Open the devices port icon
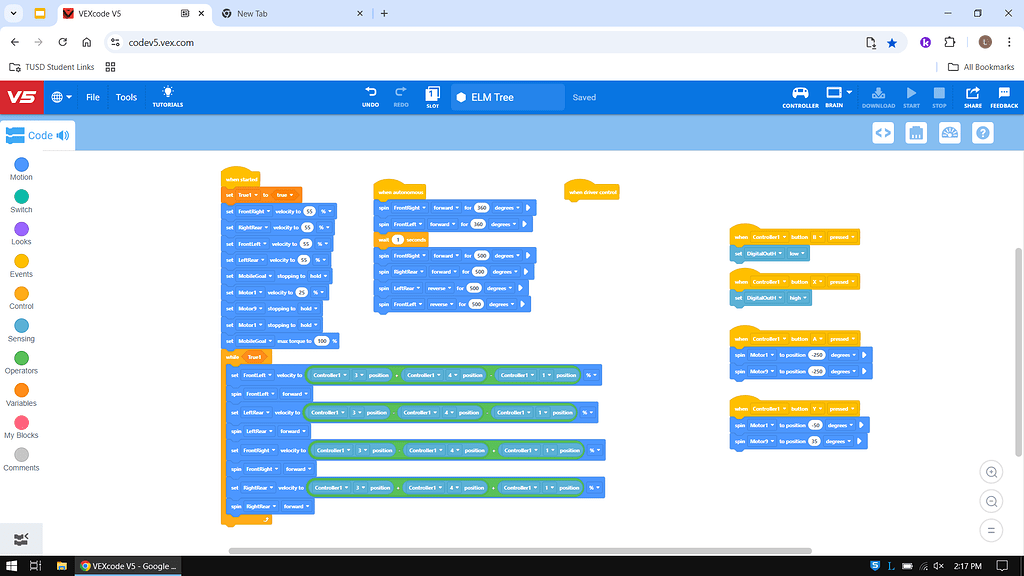The image size is (1024, 576). click(x=916, y=133)
